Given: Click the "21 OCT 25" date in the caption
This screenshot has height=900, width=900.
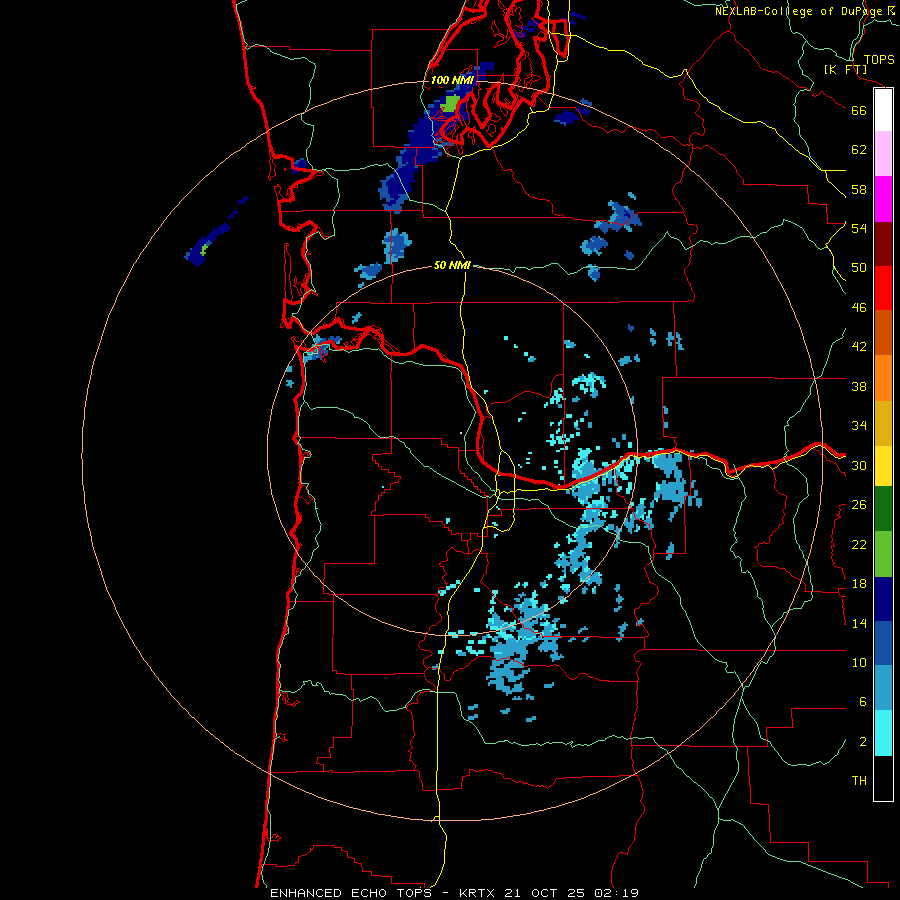Looking at the screenshot, I should pyautogui.click(x=545, y=893).
